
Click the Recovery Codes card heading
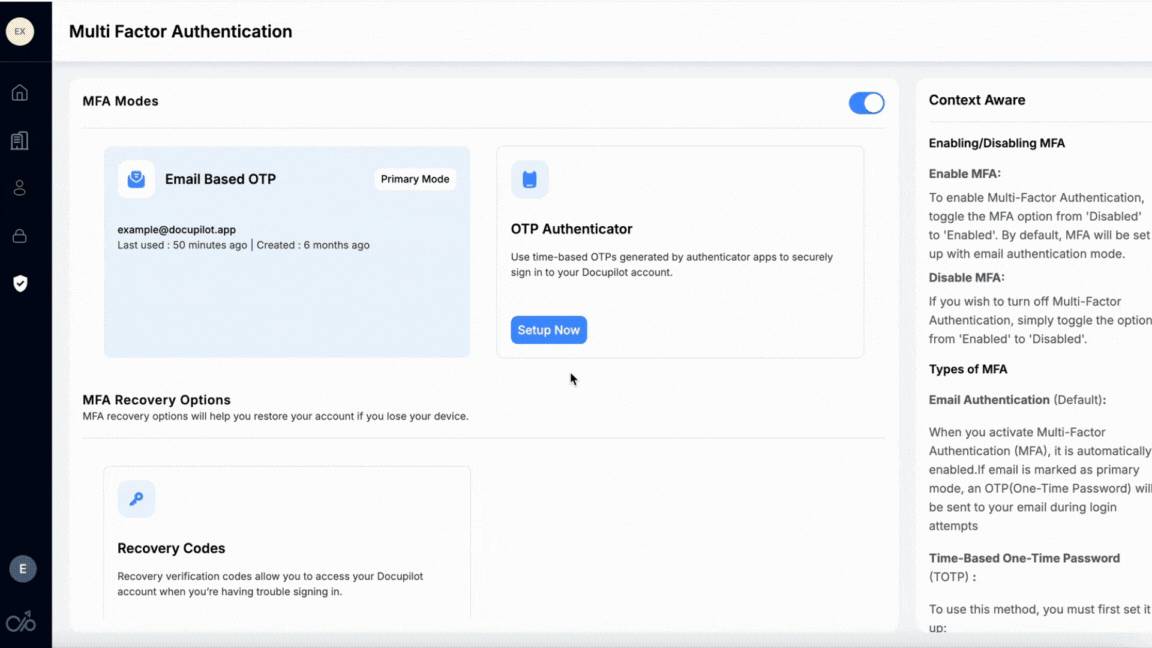point(171,548)
